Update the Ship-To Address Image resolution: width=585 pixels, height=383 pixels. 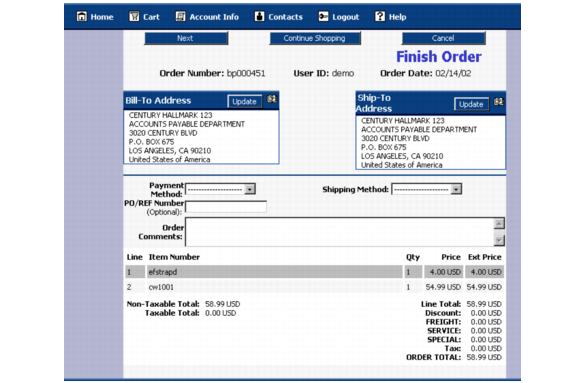471,104
